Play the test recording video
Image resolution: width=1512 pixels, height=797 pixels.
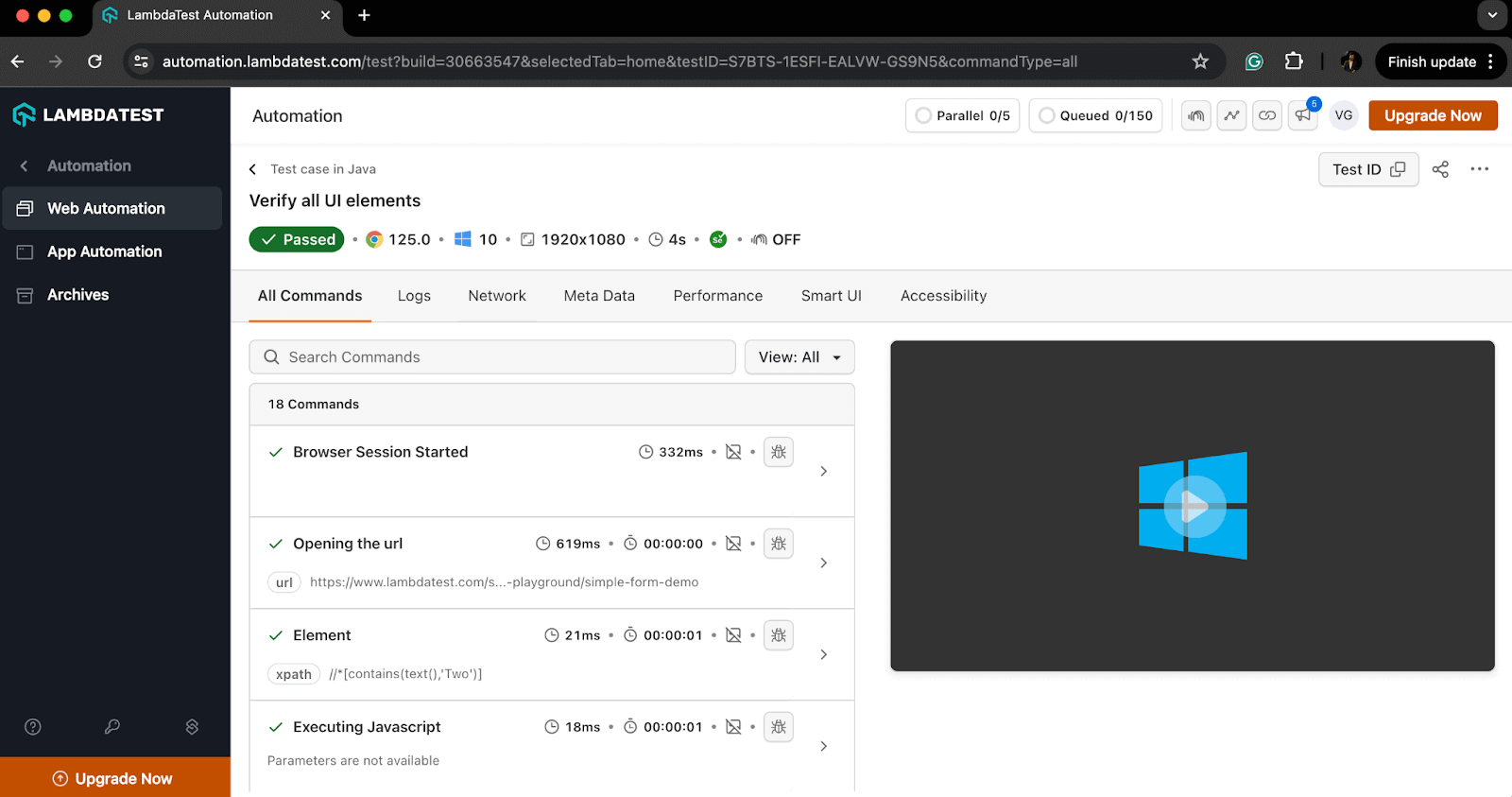[x=1193, y=507]
